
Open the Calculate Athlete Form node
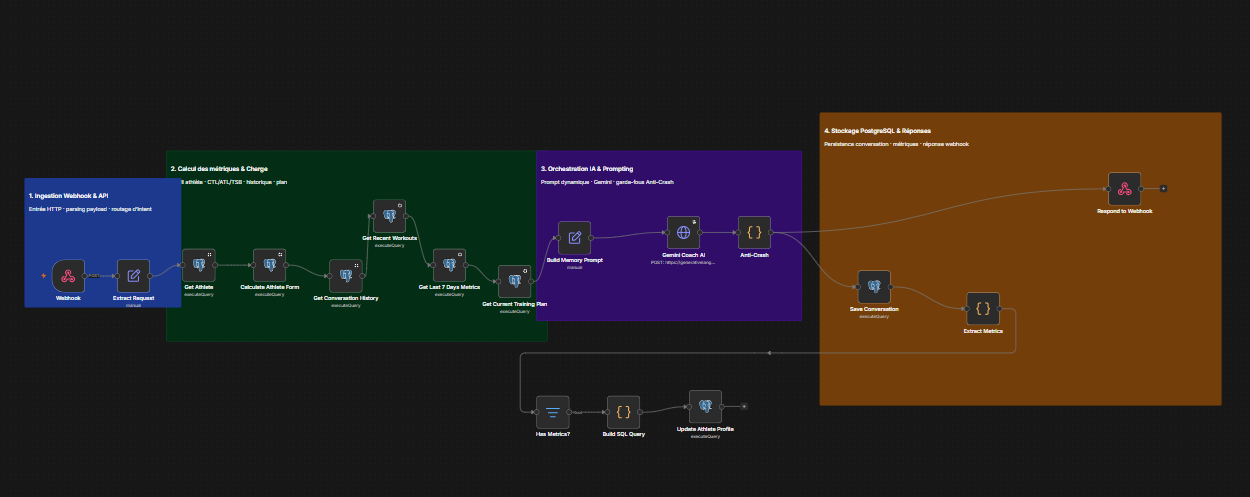[x=269, y=265]
